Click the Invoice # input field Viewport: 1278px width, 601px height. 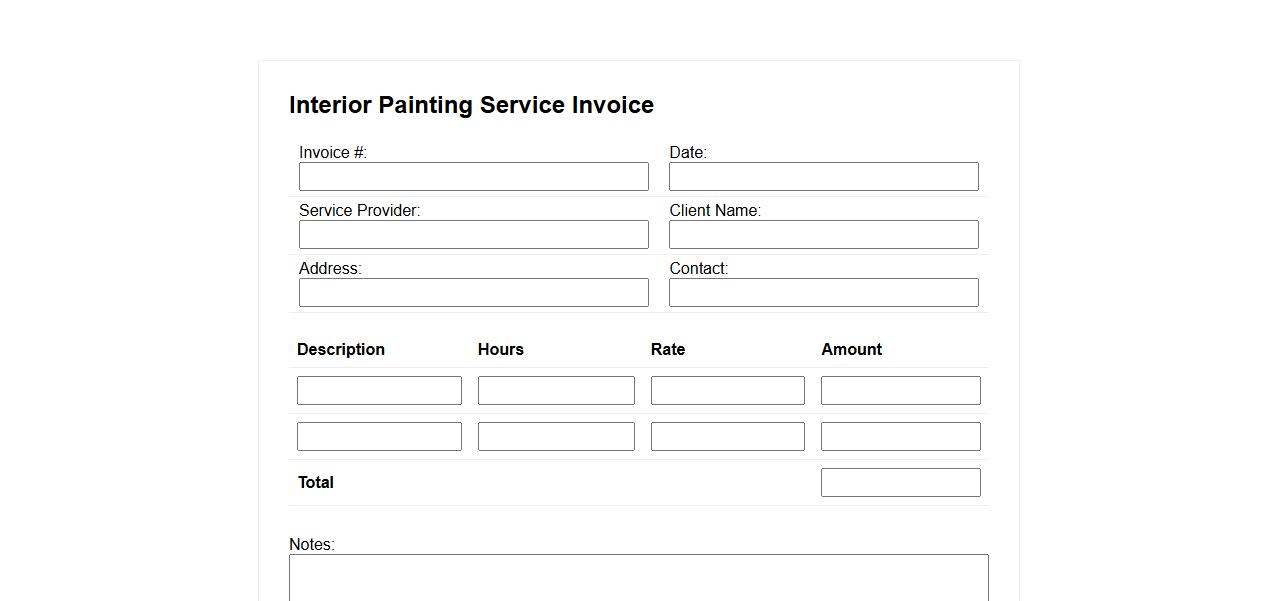(x=473, y=177)
